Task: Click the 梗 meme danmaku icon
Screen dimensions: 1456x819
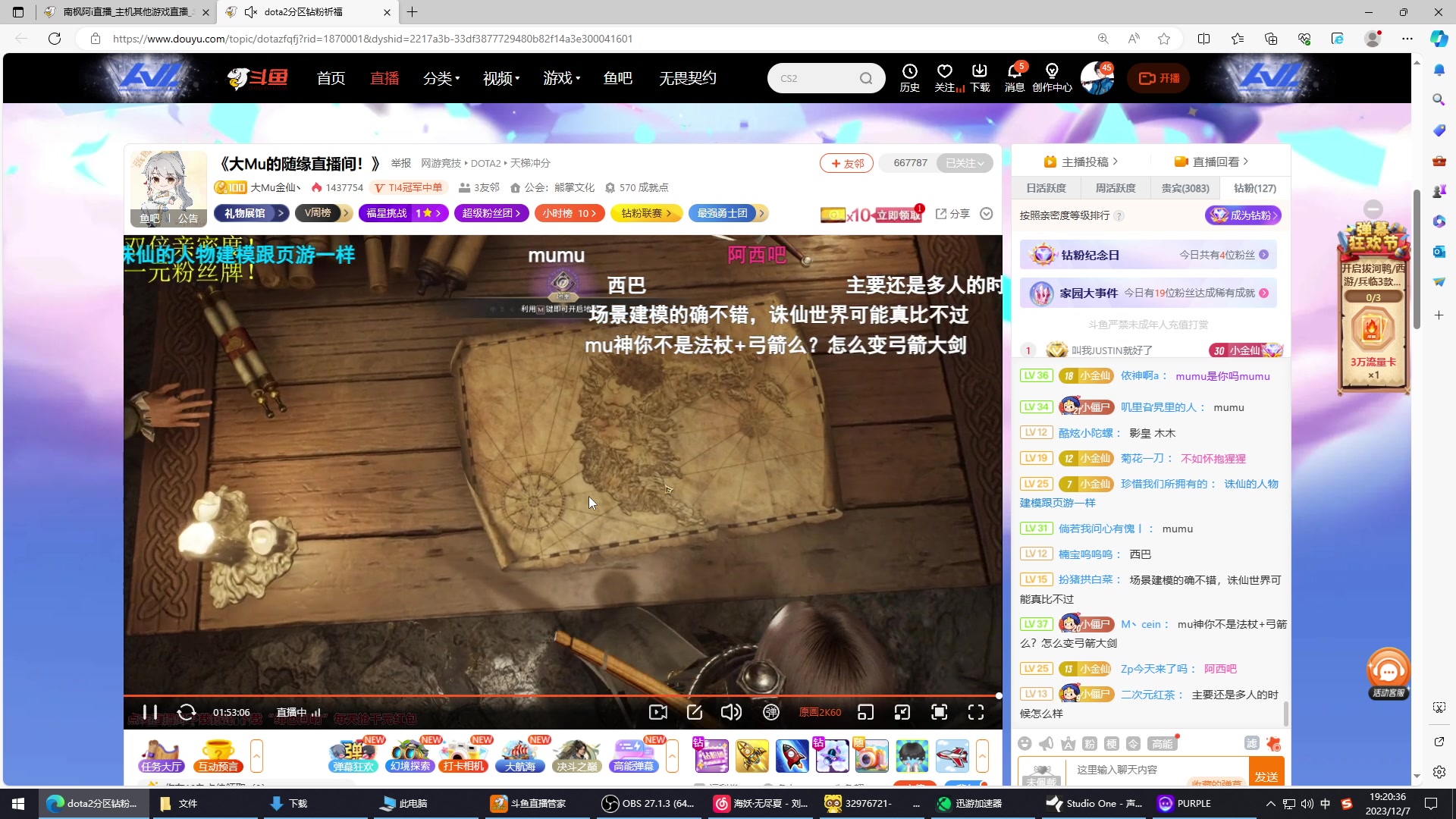Action: tap(1112, 744)
